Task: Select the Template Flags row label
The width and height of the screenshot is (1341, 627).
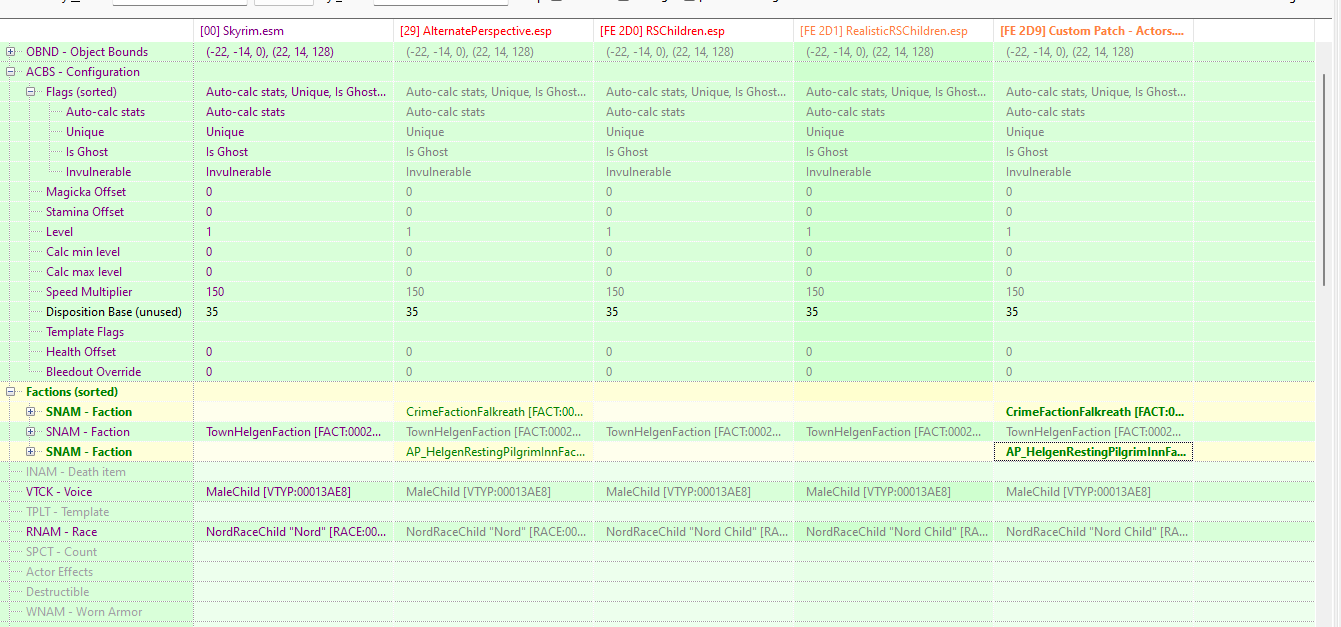Action: (85, 332)
